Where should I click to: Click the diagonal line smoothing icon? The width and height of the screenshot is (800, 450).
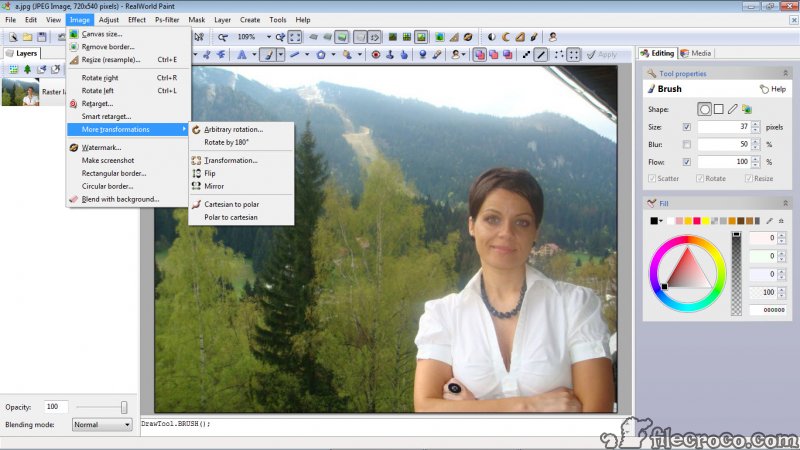(541, 54)
